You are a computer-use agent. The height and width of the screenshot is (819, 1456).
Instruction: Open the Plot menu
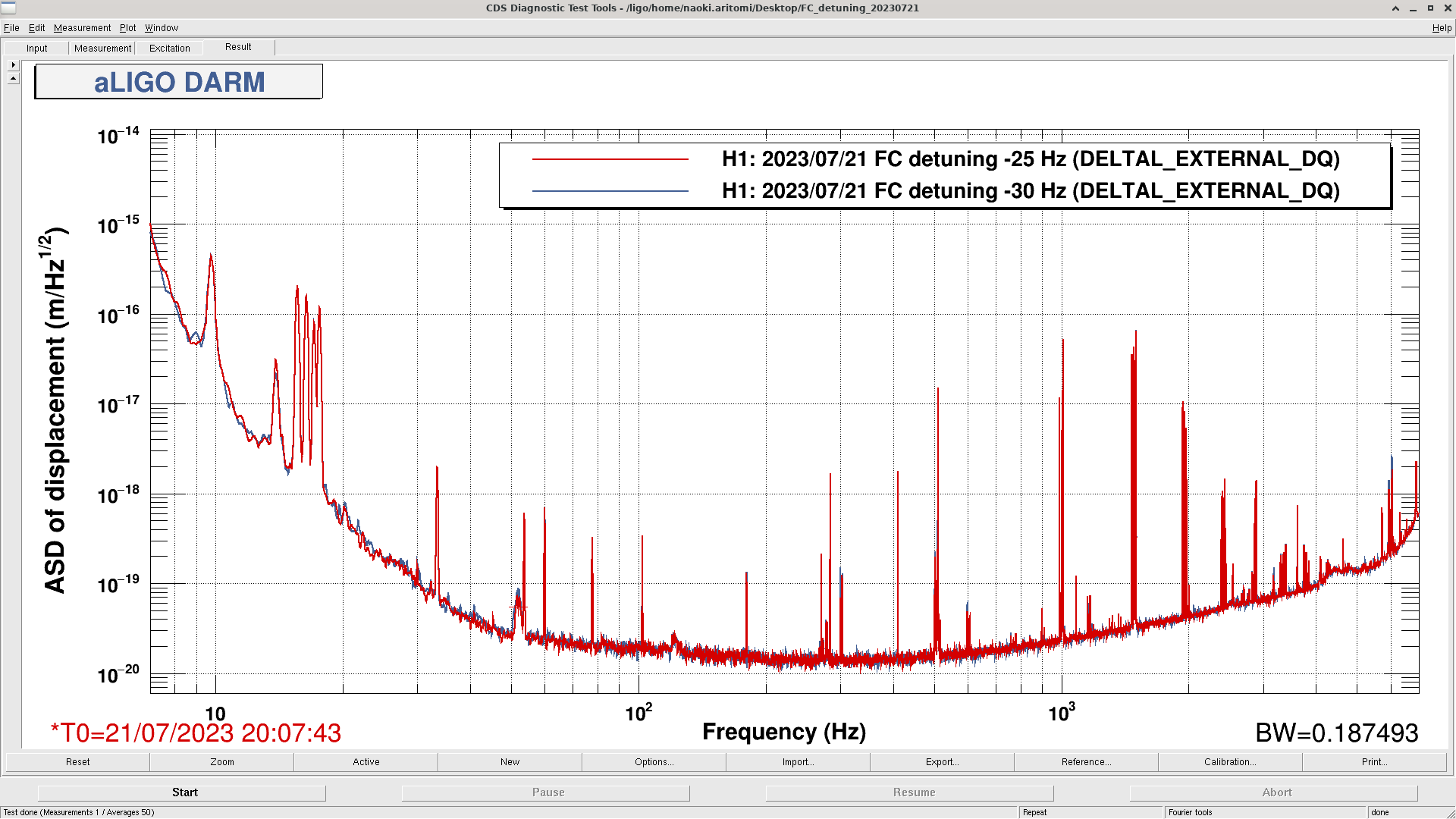click(x=127, y=28)
